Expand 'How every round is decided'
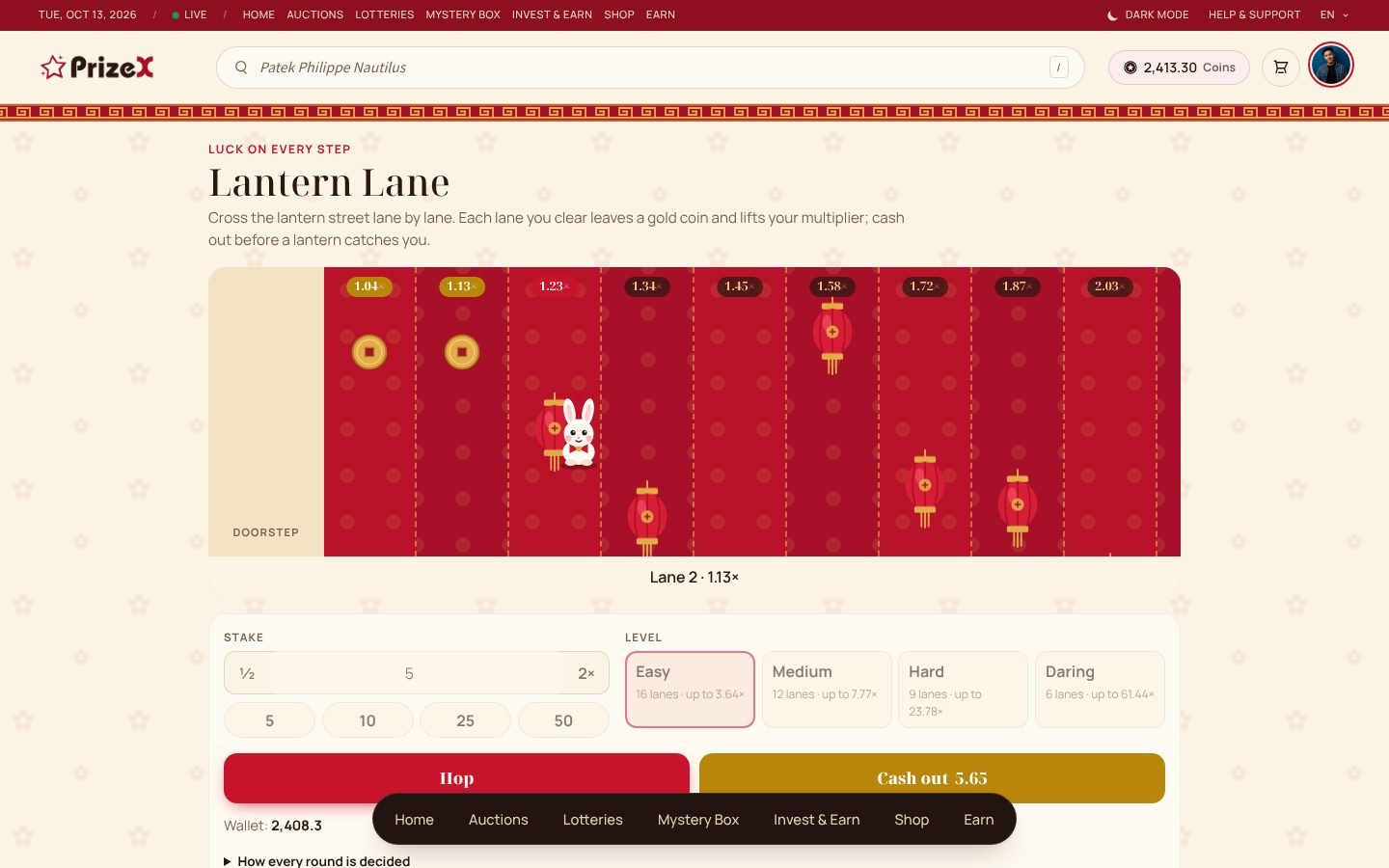This screenshot has width=1389, height=868. (x=317, y=860)
